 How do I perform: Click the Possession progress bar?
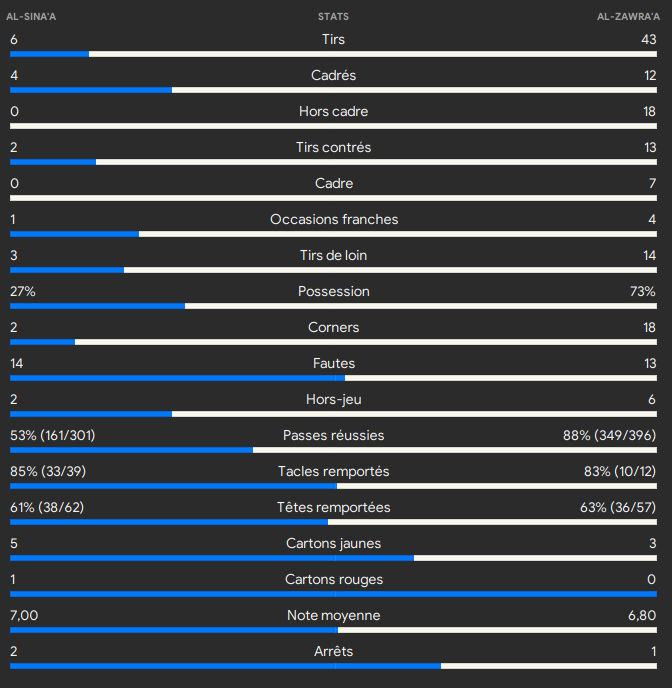(x=333, y=305)
